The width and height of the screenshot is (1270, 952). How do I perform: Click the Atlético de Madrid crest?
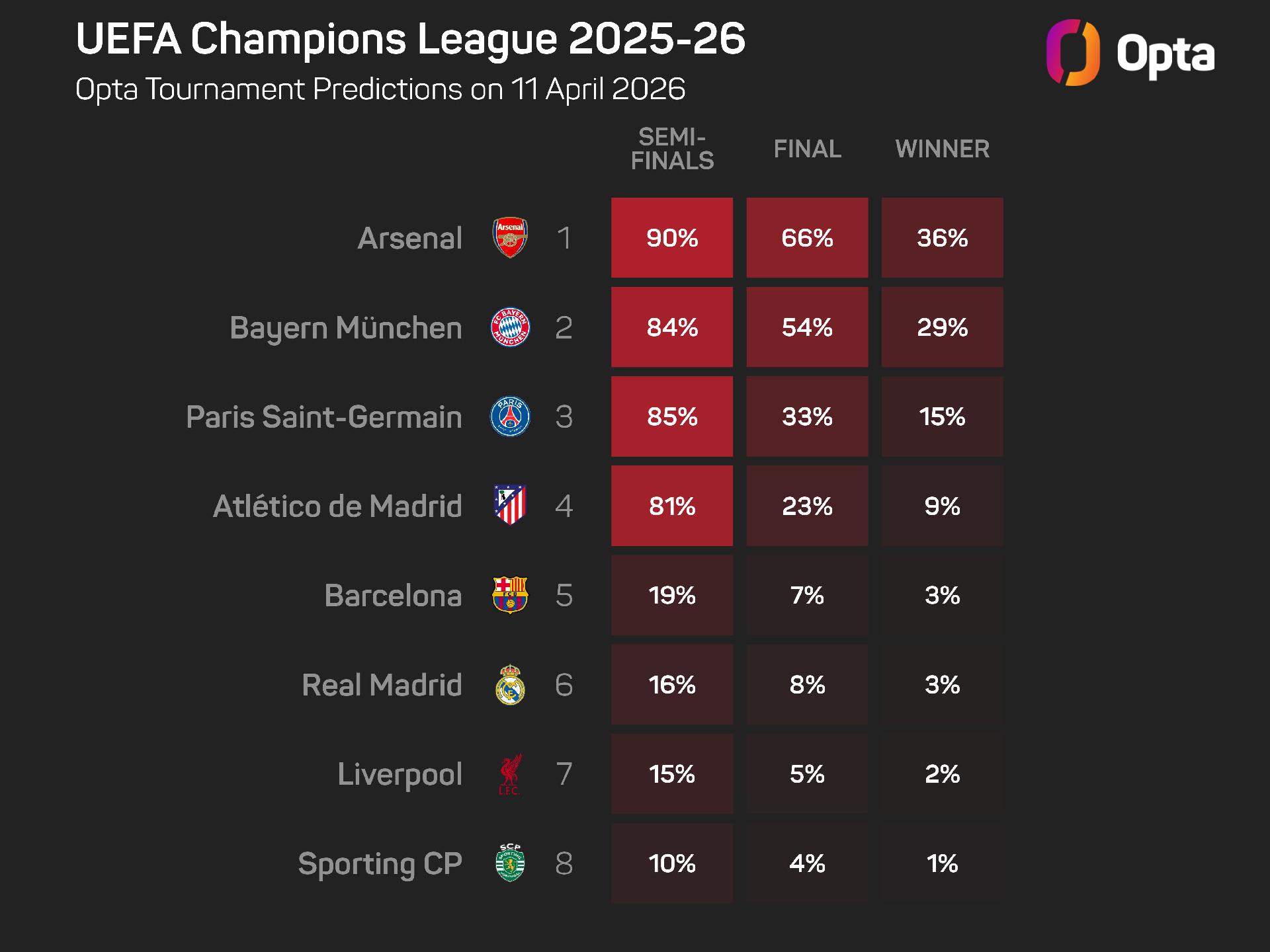(x=510, y=506)
